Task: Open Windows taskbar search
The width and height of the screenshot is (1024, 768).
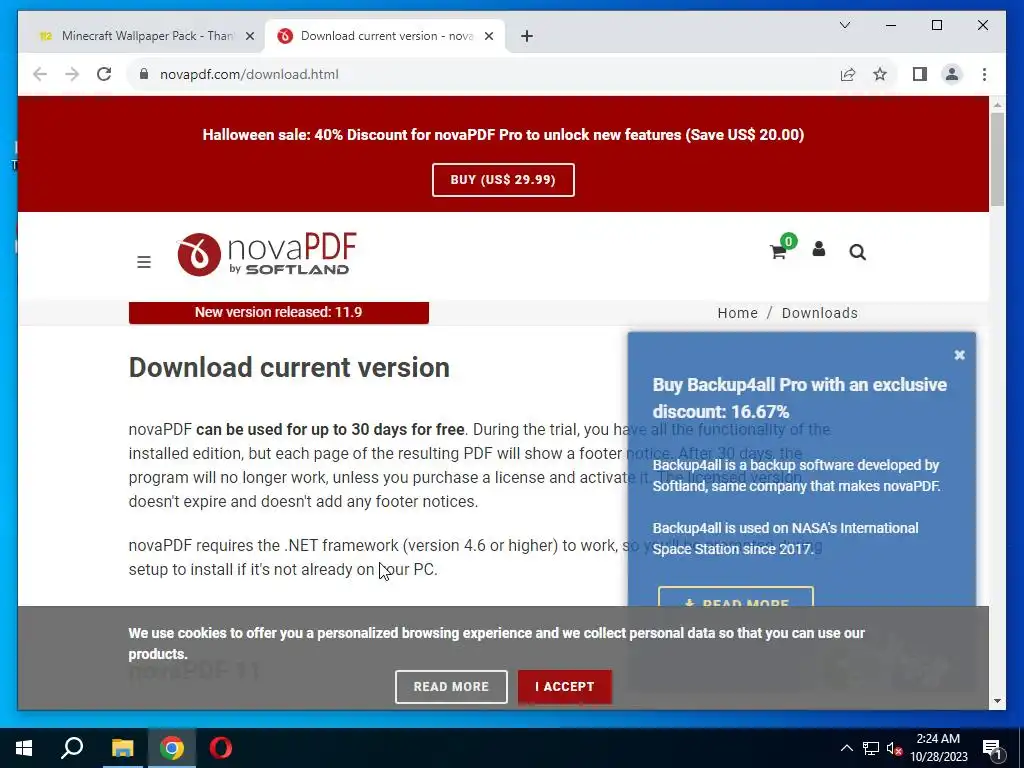Action: pos(72,748)
